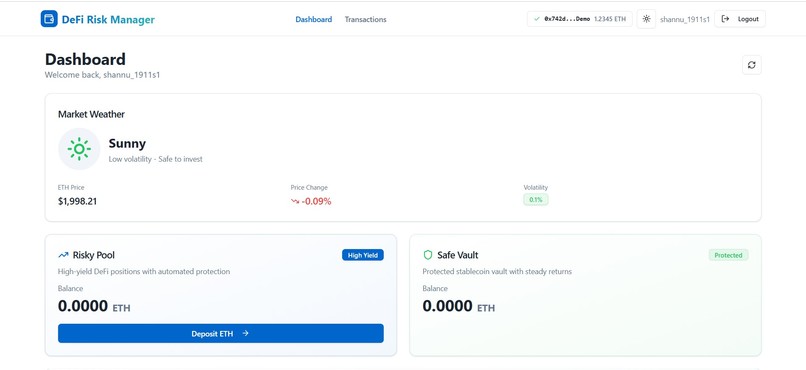Click the High Yield badge
Image resolution: width=806 pixels, height=370 pixels.
pyautogui.click(x=362, y=255)
